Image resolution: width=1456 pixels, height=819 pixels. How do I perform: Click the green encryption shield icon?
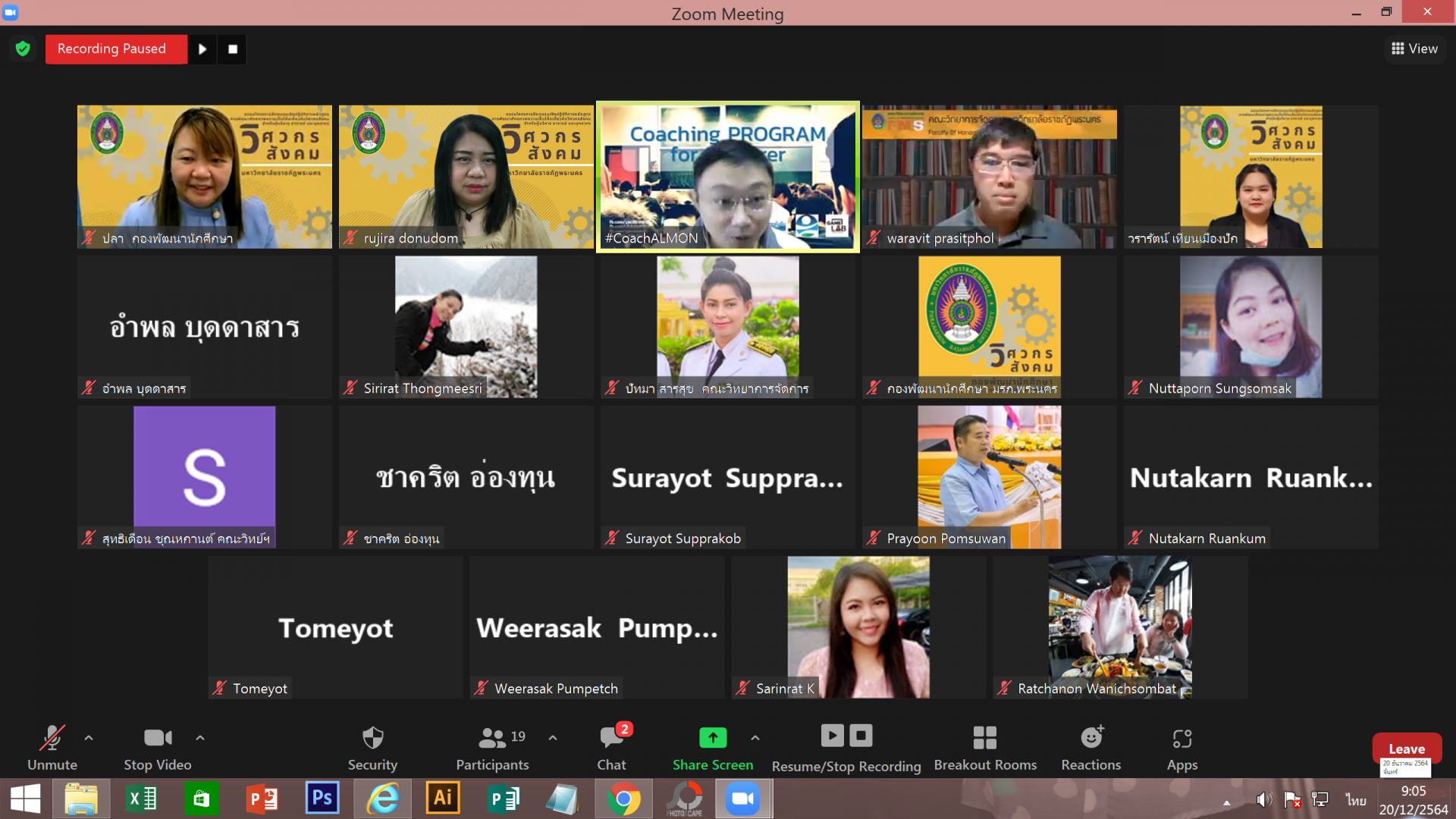click(x=23, y=49)
